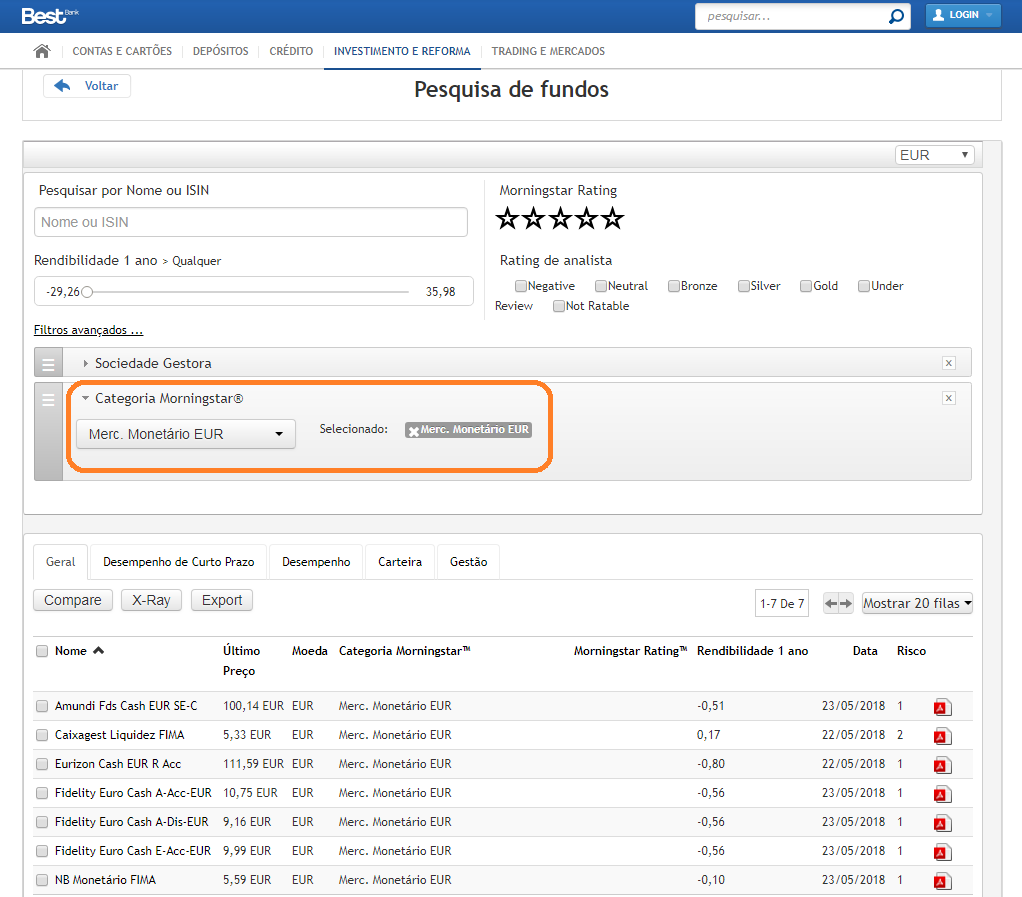Switch to Desempenho de Curto Prazo tab

pos(178,562)
